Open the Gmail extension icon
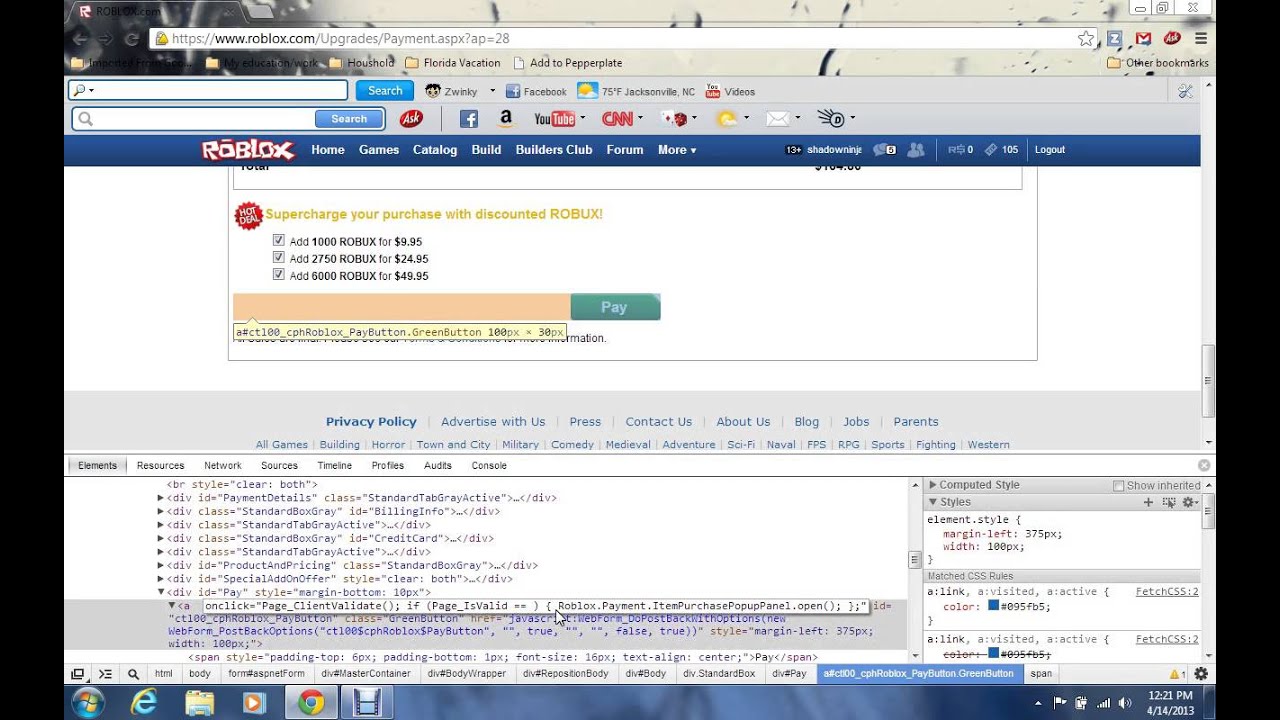The height and width of the screenshot is (720, 1280). tap(1143, 39)
